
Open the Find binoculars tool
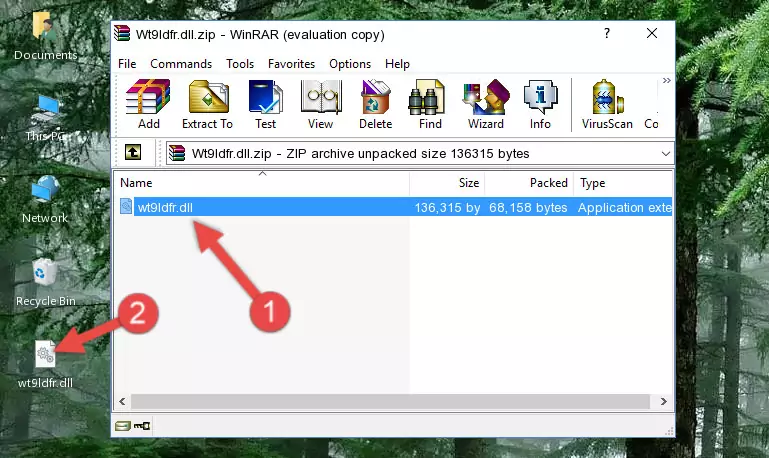click(430, 104)
